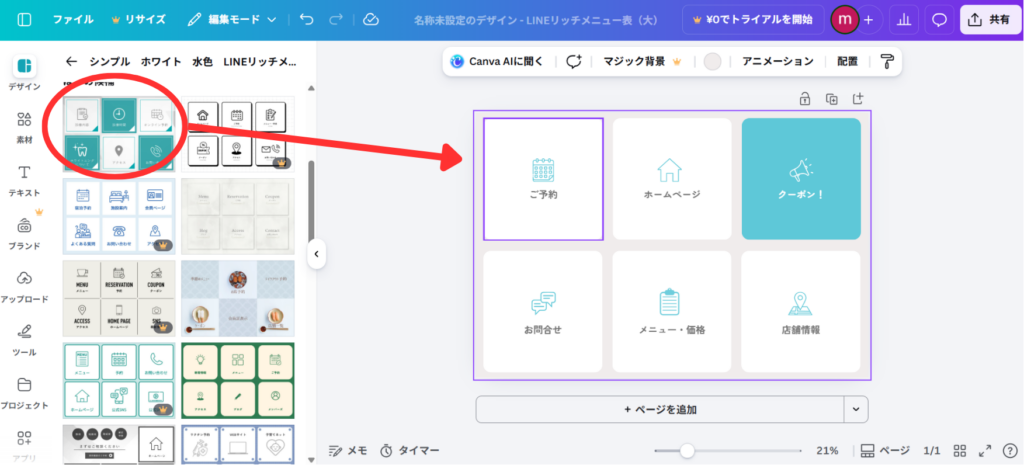Click the lock page icon above canvas
Image resolution: width=1024 pixels, height=465 pixels.
804,98
